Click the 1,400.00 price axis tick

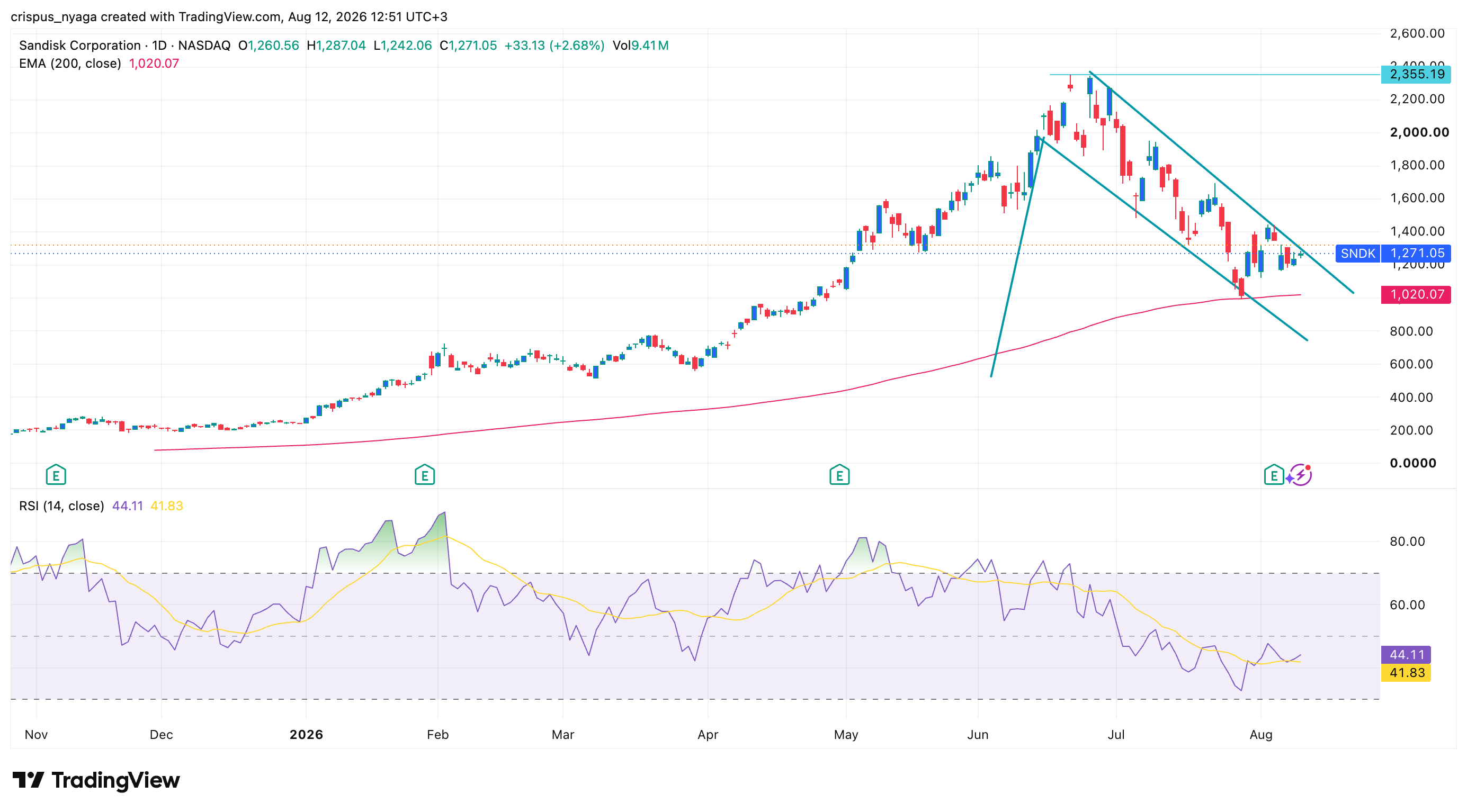point(1417,231)
